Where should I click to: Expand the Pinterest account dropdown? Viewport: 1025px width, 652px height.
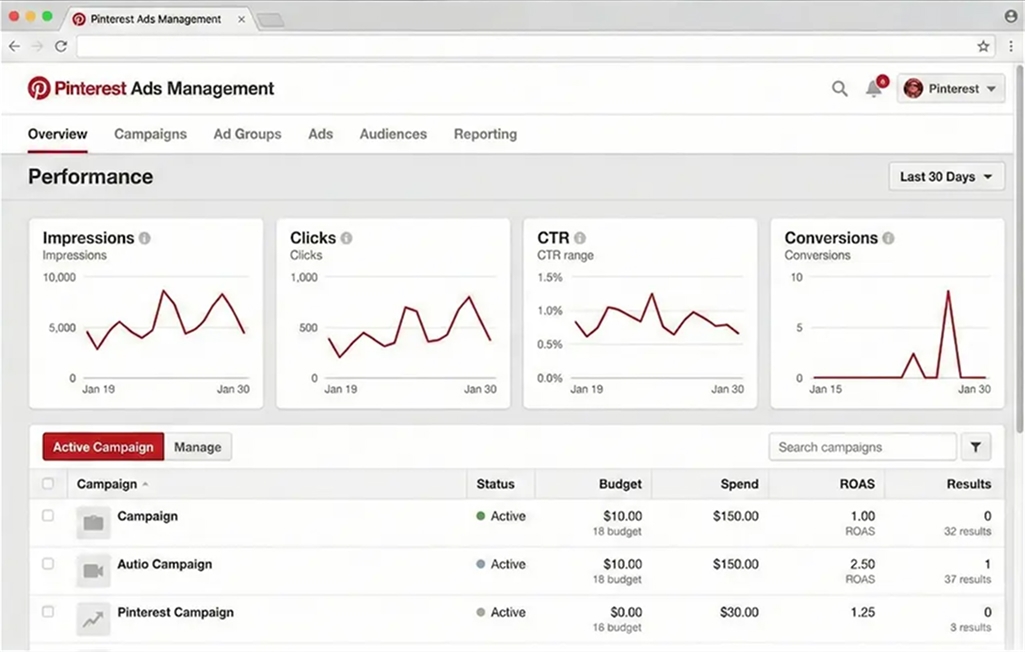(x=950, y=89)
